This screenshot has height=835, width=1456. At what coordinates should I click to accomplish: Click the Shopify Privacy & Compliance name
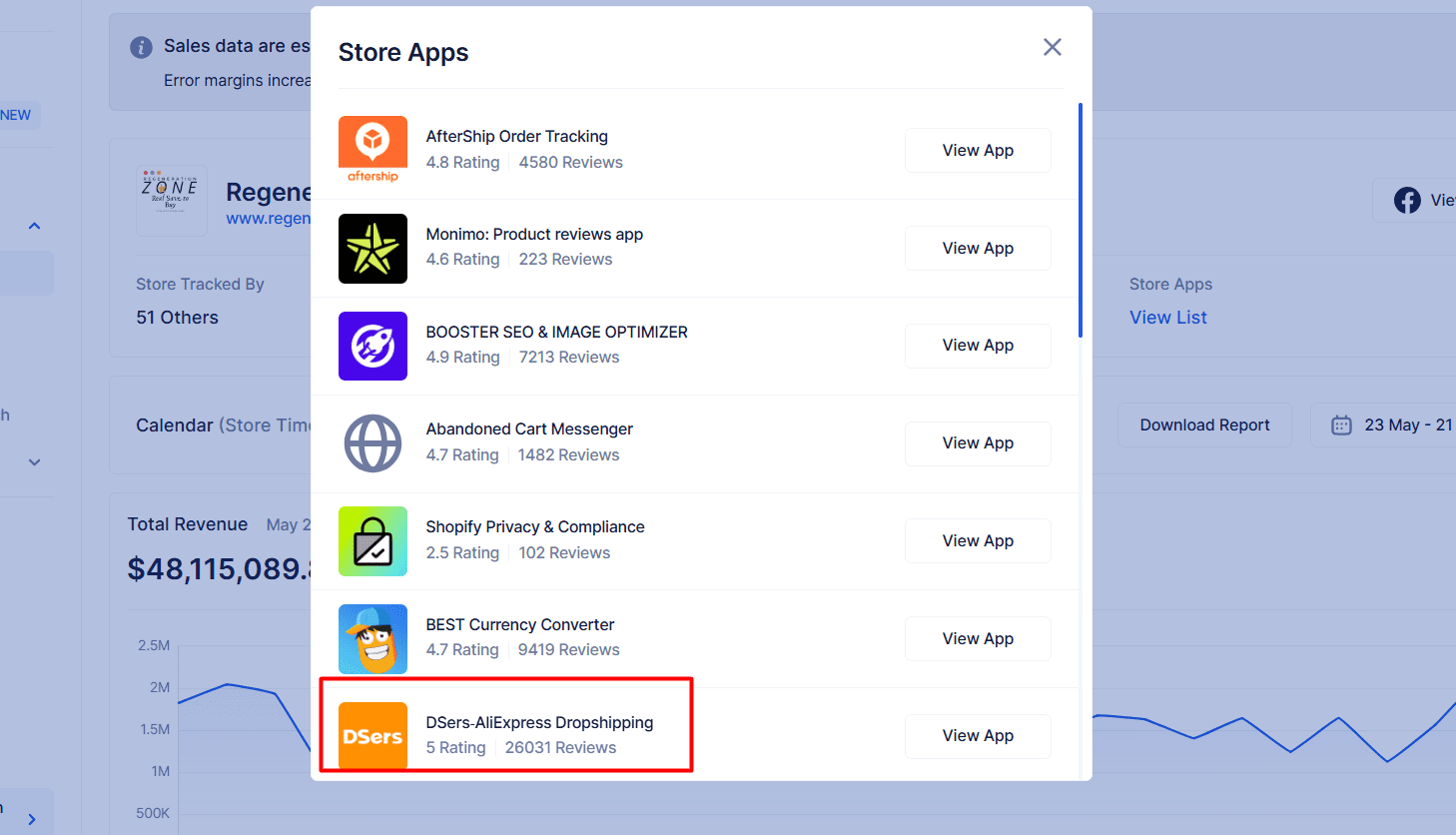point(535,527)
